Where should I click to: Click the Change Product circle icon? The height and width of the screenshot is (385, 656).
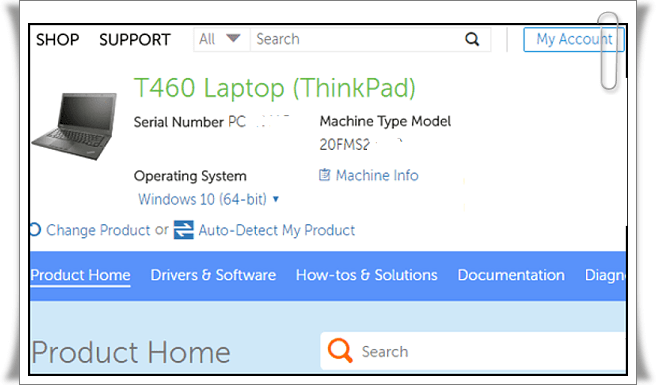point(35,229)
